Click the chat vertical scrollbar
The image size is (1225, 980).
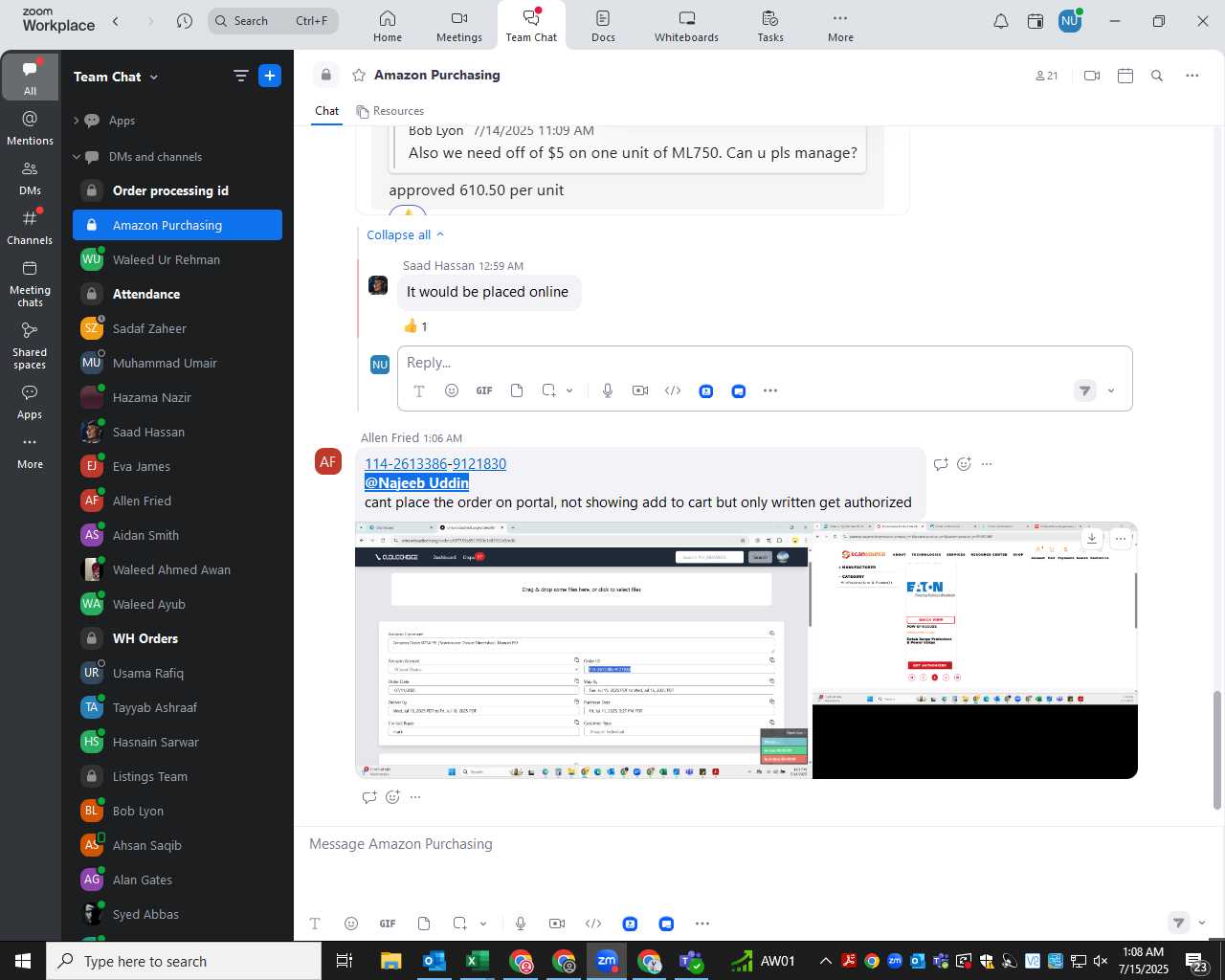click(1217, 749)
